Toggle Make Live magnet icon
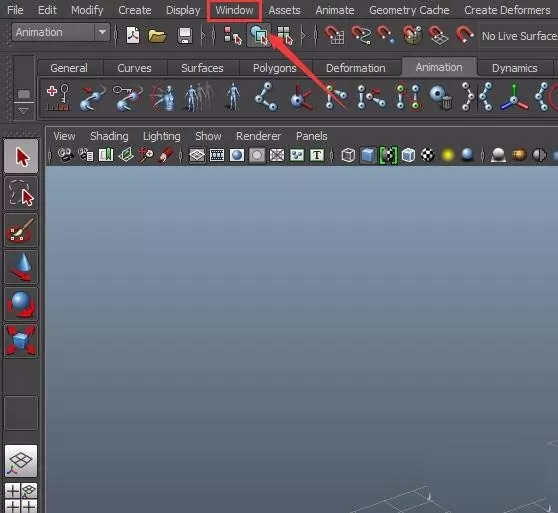 click(464, 34)
